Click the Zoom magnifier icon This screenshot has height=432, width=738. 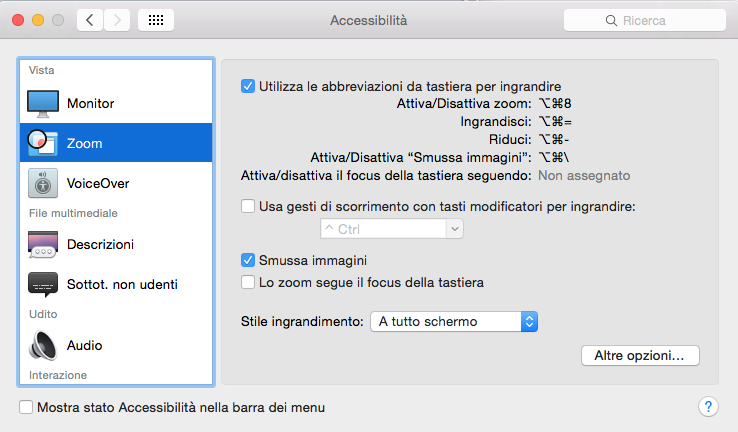(x=43, y=143)
